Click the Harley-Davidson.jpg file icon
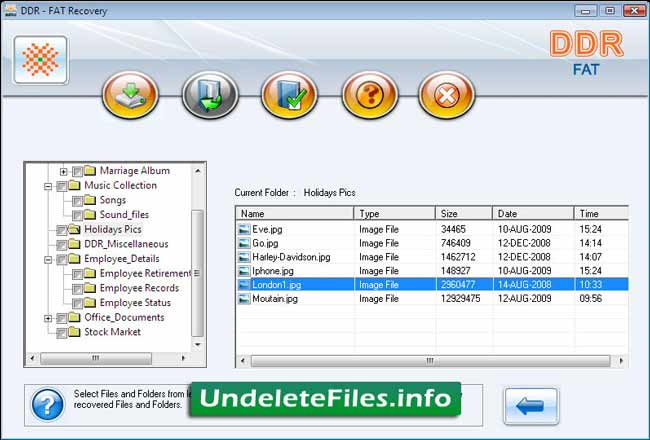The width and height of the screenshot is (650, 440). tap(245, 257)
